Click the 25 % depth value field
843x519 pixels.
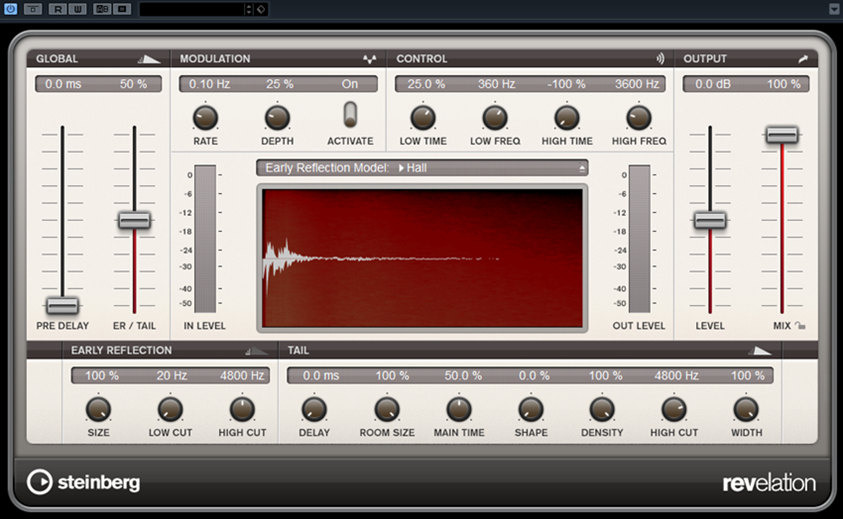coord(280,84)
